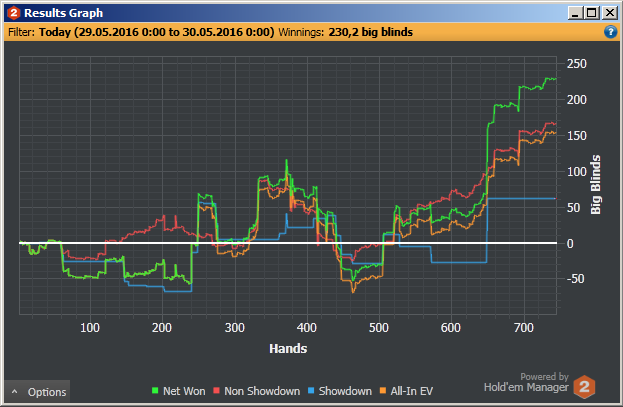This screenshot has height=407, width=623.
Task: Click the blue Showdown legend swatch
Action: (311, 390)
